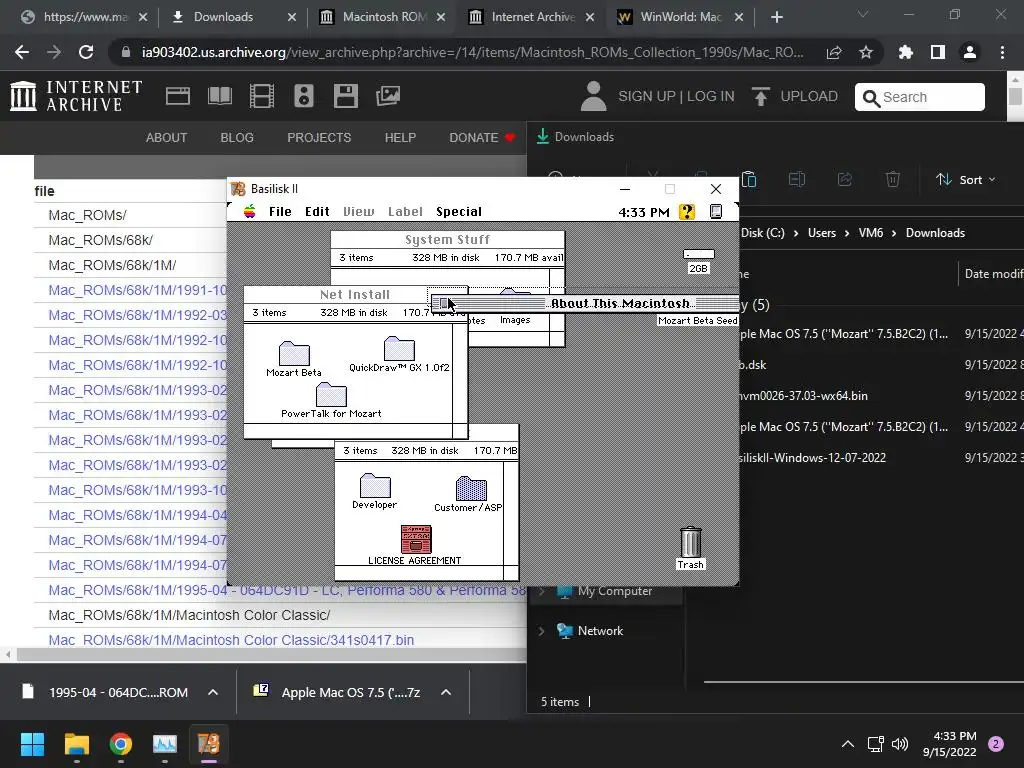
Task: Click the System Stuff window title bar
Action: tap(447, 240)
